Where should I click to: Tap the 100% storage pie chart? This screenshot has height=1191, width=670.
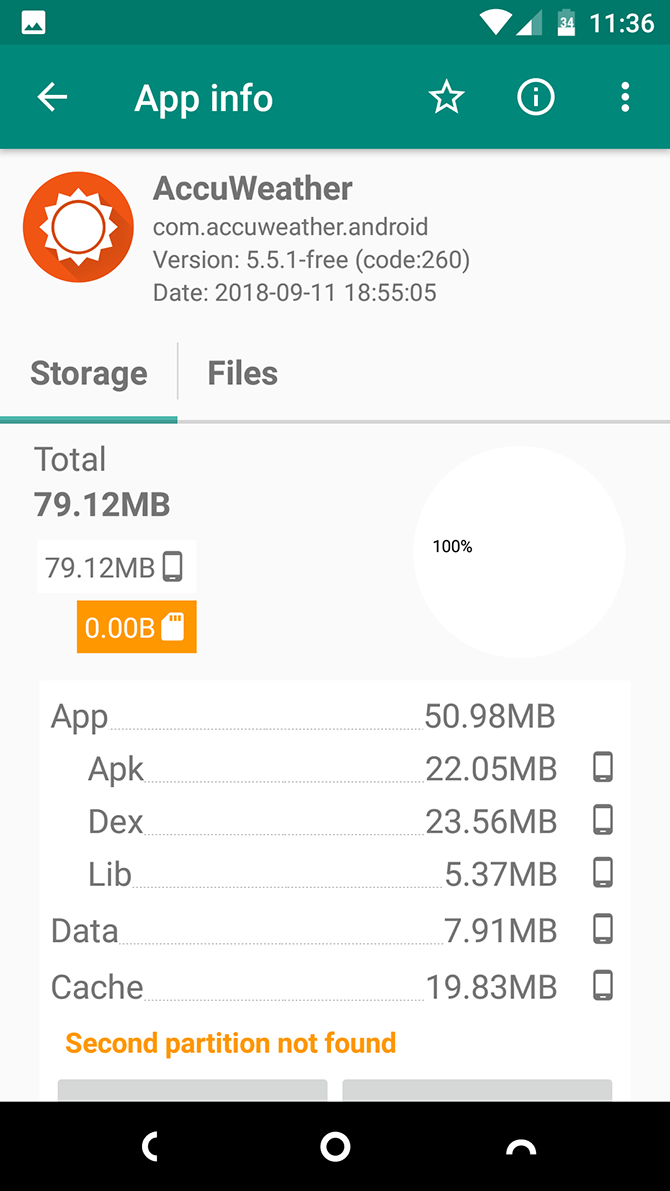[519, 551]
